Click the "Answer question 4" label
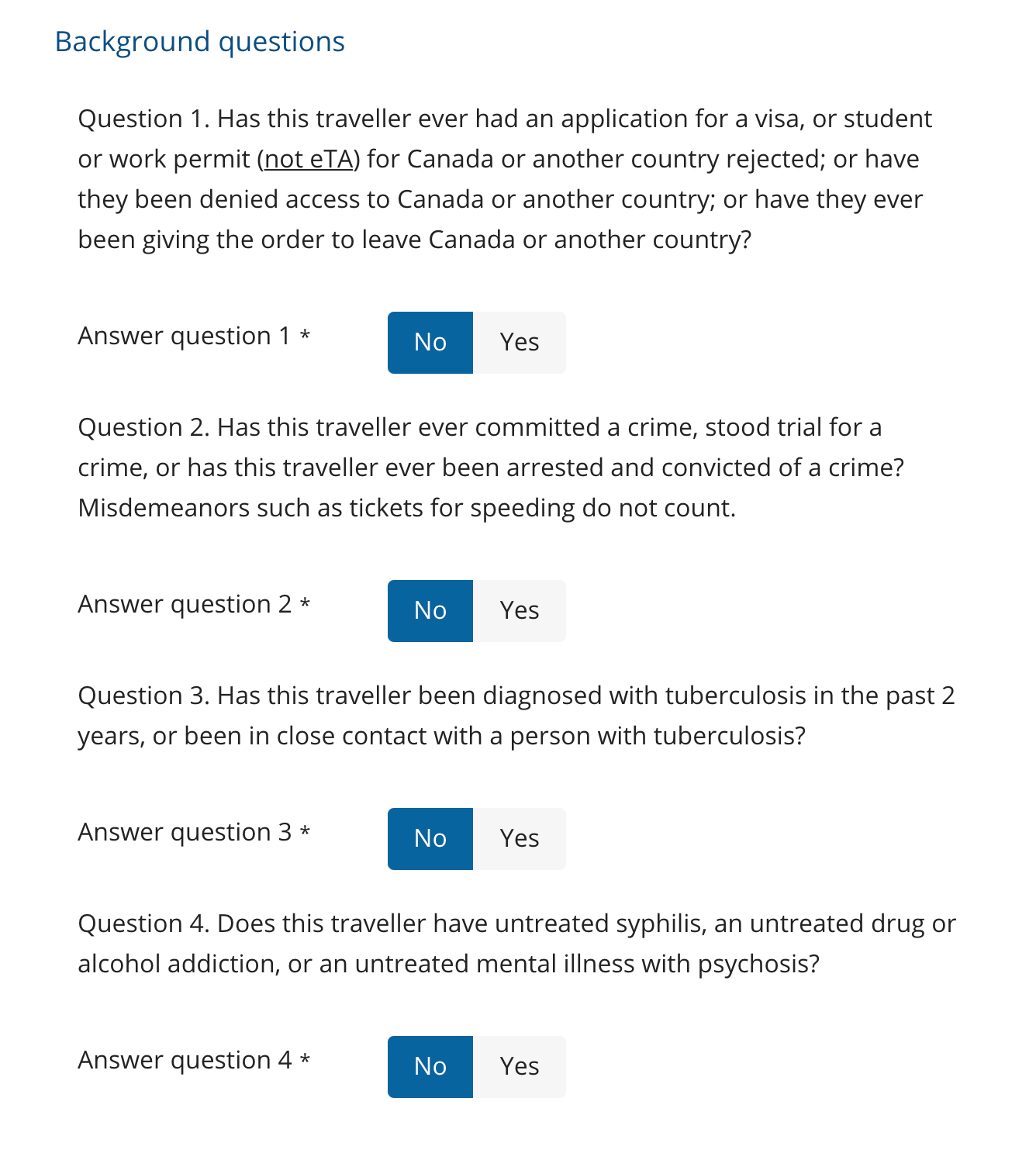 (185, 1060)
